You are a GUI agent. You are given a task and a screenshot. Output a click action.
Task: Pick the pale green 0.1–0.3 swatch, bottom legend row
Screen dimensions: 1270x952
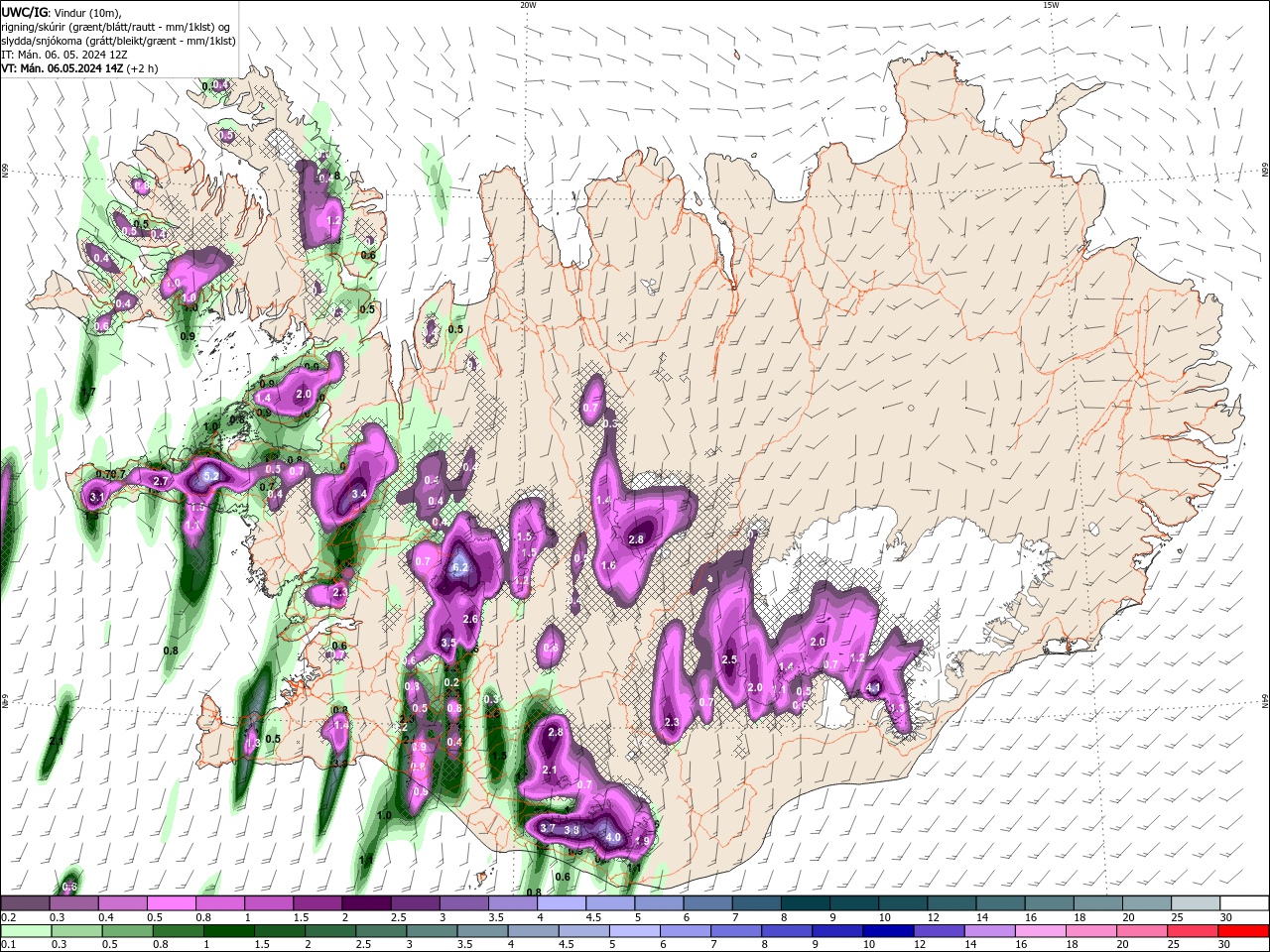click(25, 931)
